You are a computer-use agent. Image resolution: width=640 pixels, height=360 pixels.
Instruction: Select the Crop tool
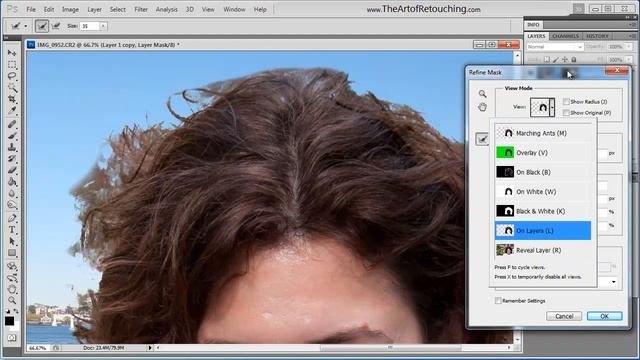(12, 99)
